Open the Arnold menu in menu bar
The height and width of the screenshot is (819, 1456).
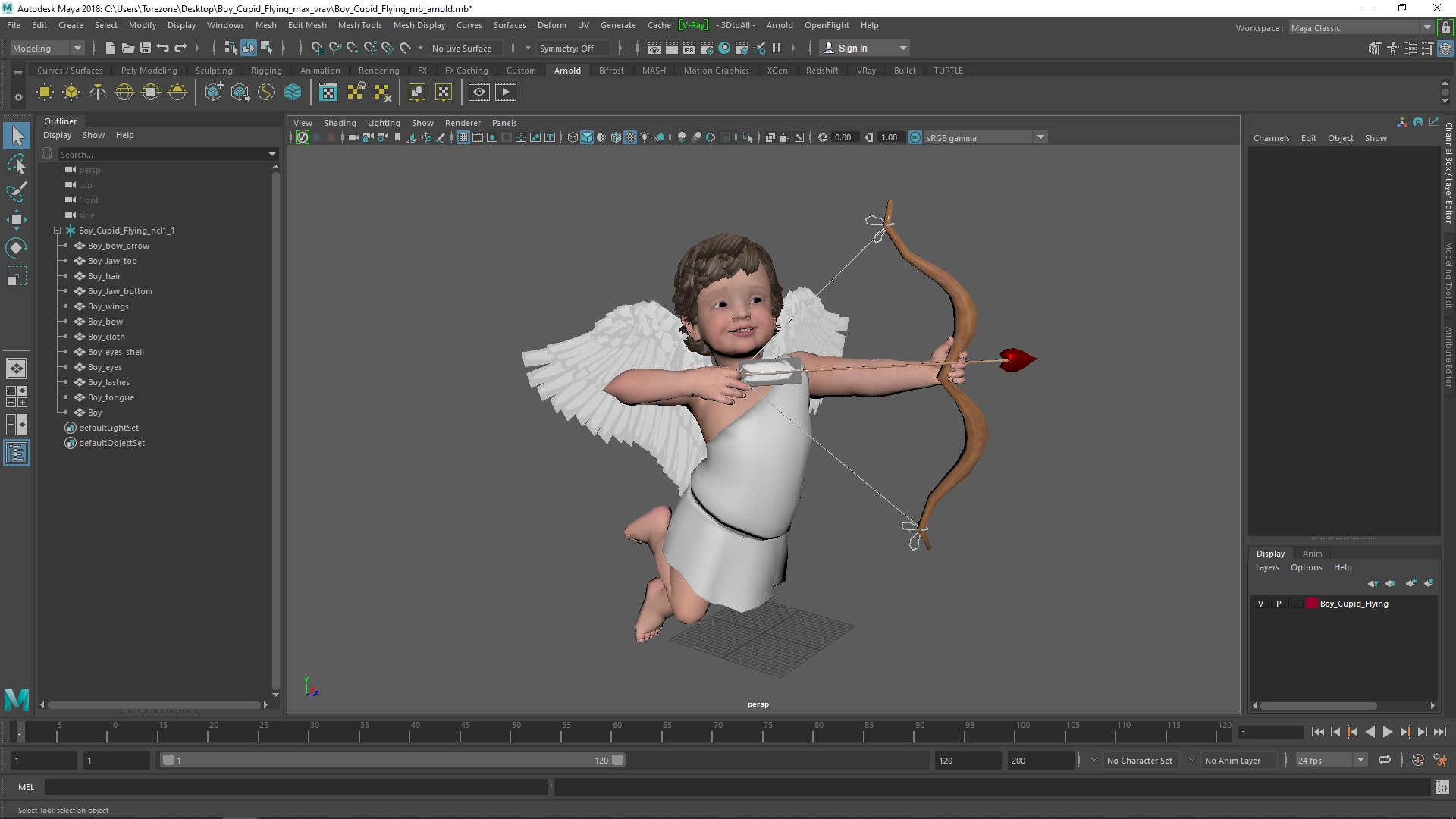pyautogui.click(x=780, y=25)
